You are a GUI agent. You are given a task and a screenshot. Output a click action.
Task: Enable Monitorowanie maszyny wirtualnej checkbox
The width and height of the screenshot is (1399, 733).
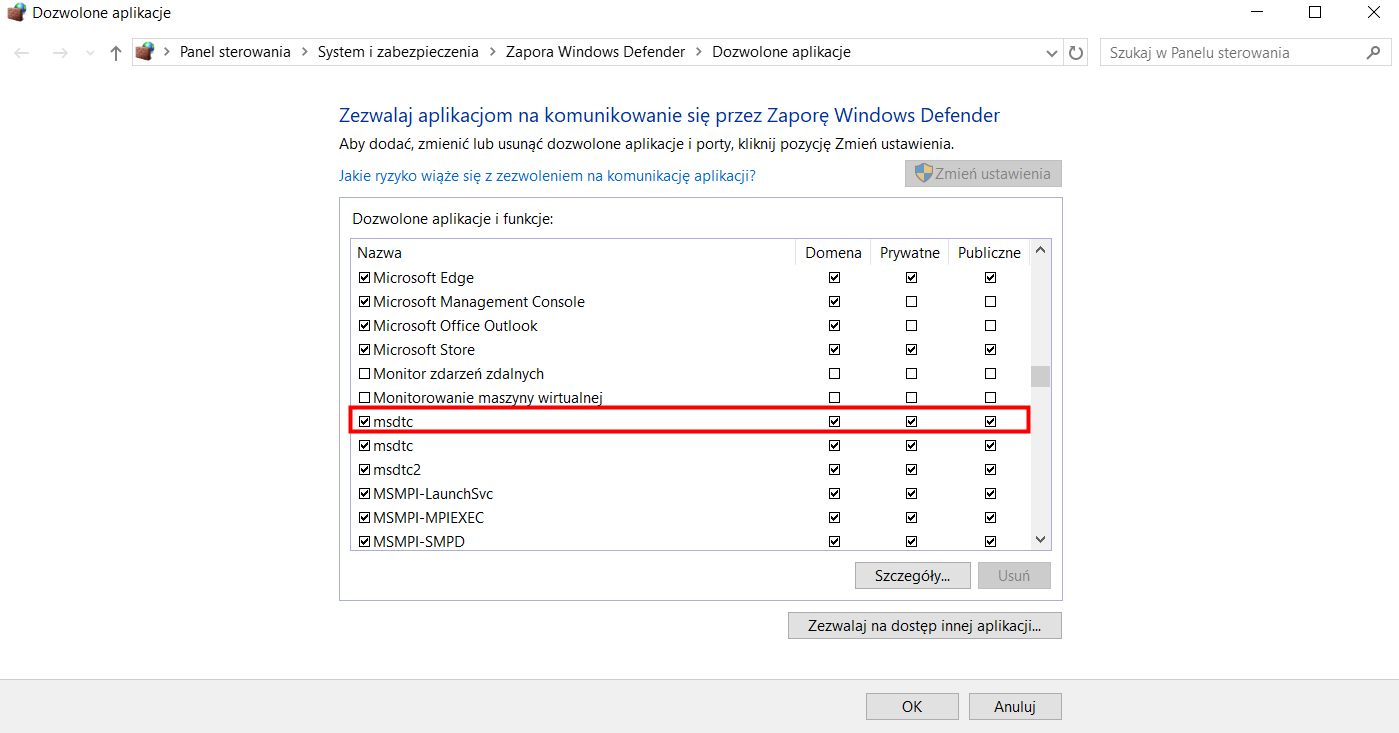pyautogui.click(x=364, y=398)
